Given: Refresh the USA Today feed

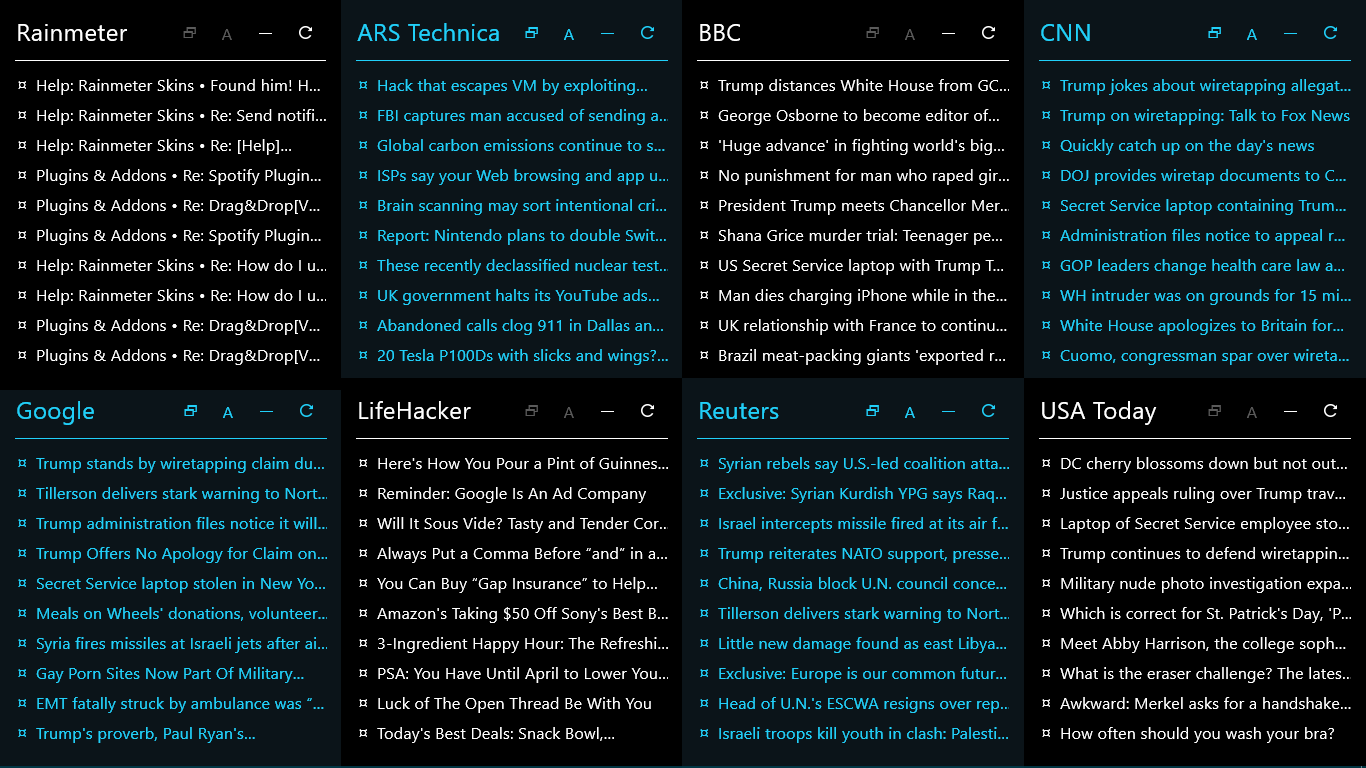Looking at the screenshot, I should click(x=1331, y=411).
